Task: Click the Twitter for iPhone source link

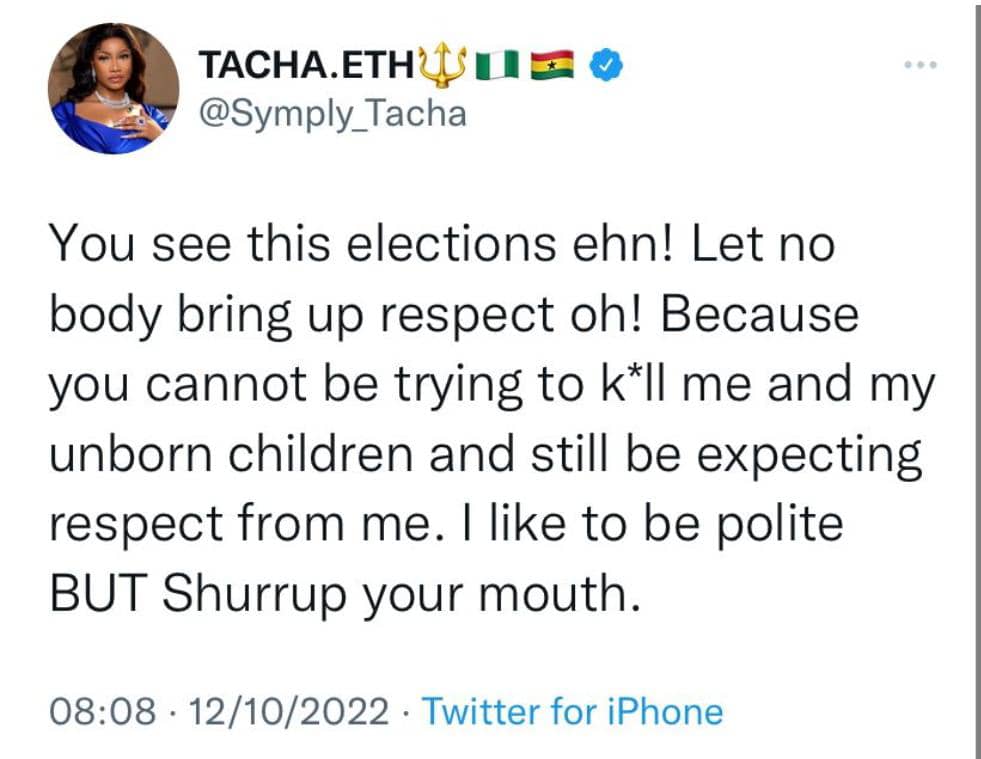Action: 572,712
